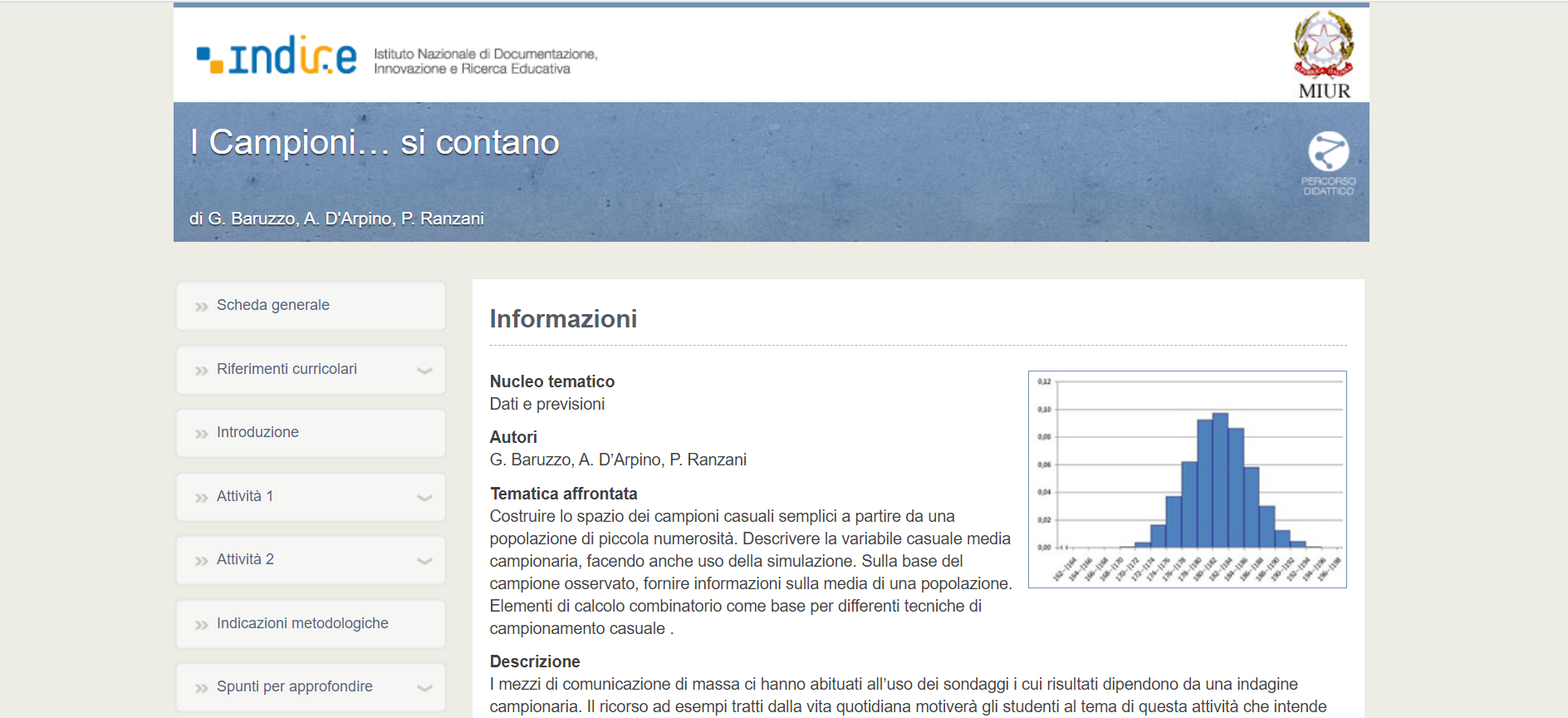Viewport: 1568px width, 718px height.
Task: Select Indicazioni metodologiche in the sidebar
Action: click(302, 623)
